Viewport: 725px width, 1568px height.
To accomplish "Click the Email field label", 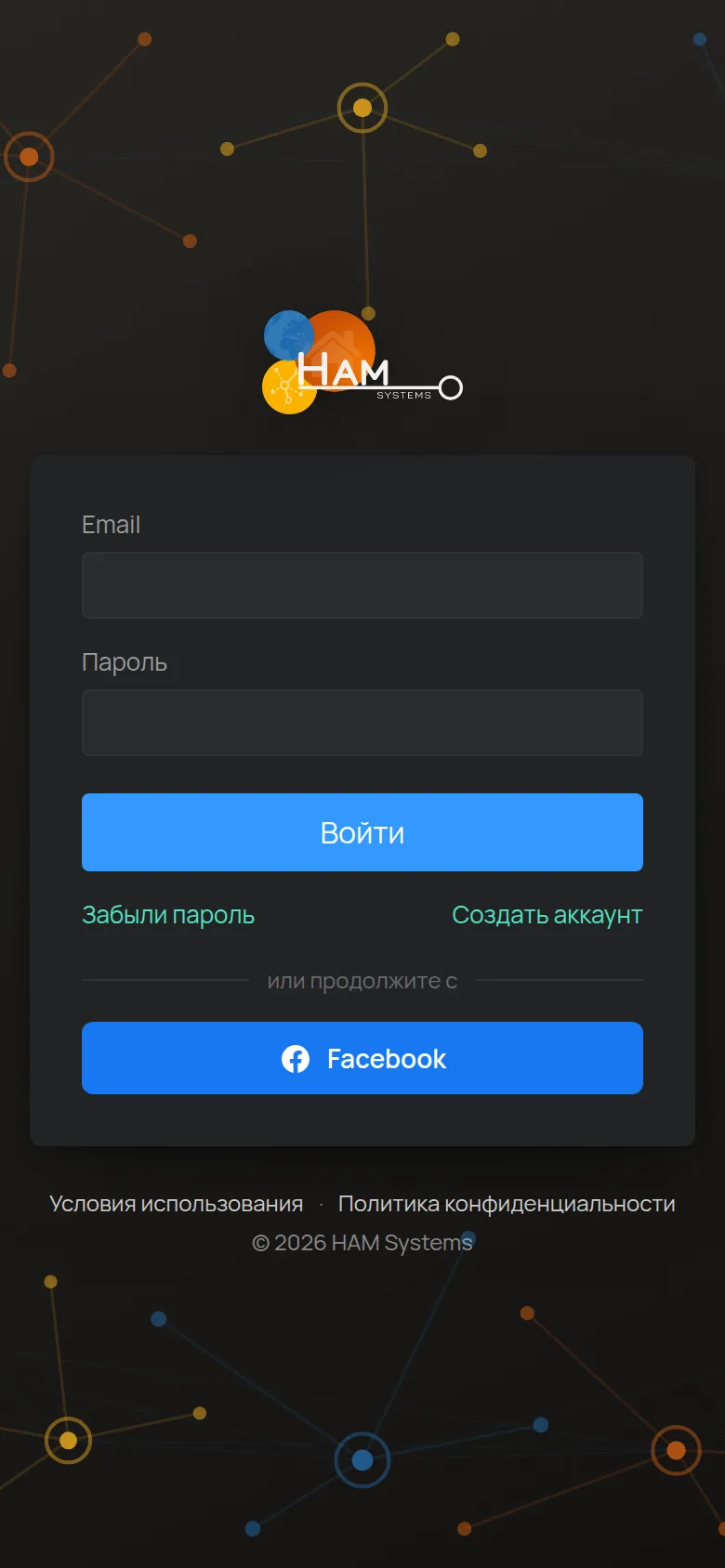I will tap(111, 525).
